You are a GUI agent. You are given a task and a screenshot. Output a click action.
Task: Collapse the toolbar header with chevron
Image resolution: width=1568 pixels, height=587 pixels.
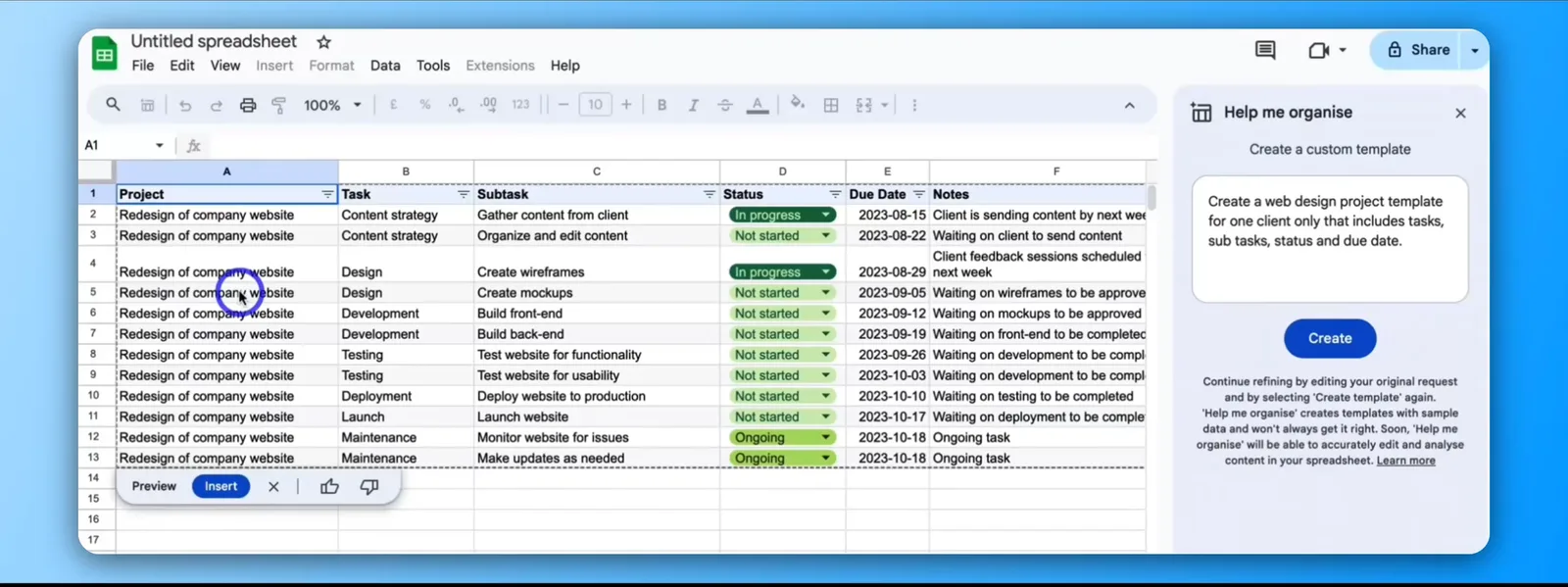coord(1129,105)
